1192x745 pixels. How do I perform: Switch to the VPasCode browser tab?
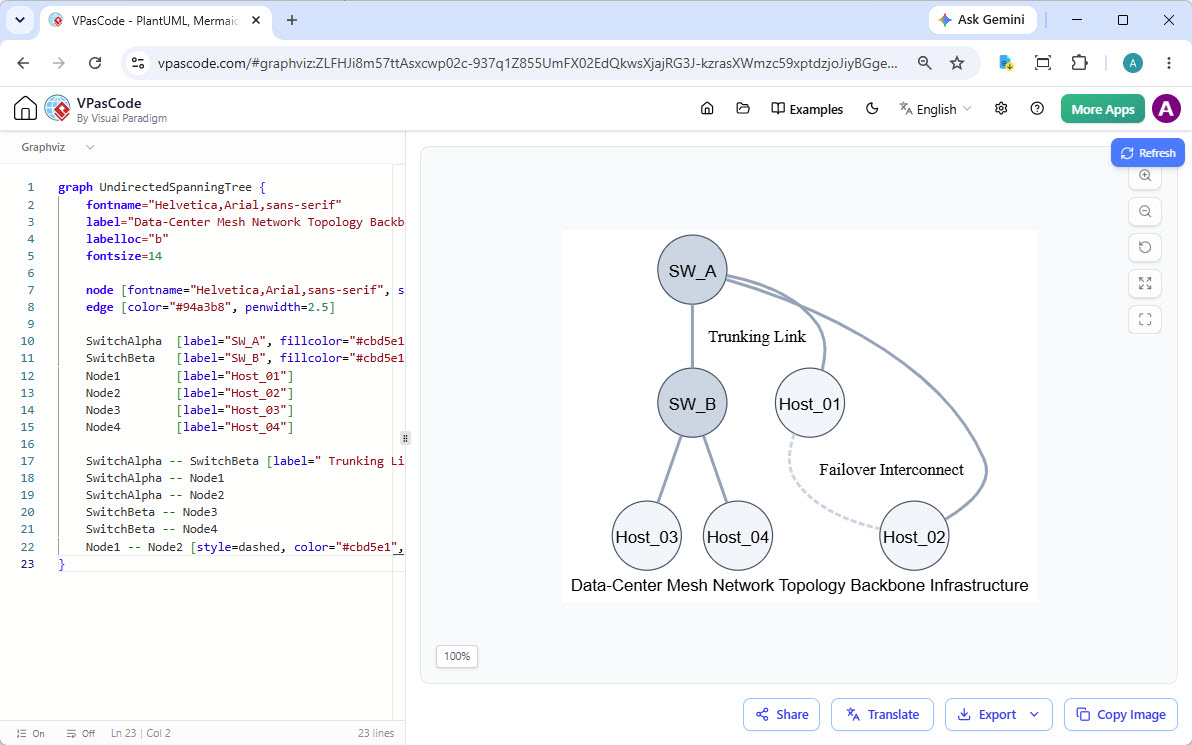pyautogui.click(x=155, y=21)
